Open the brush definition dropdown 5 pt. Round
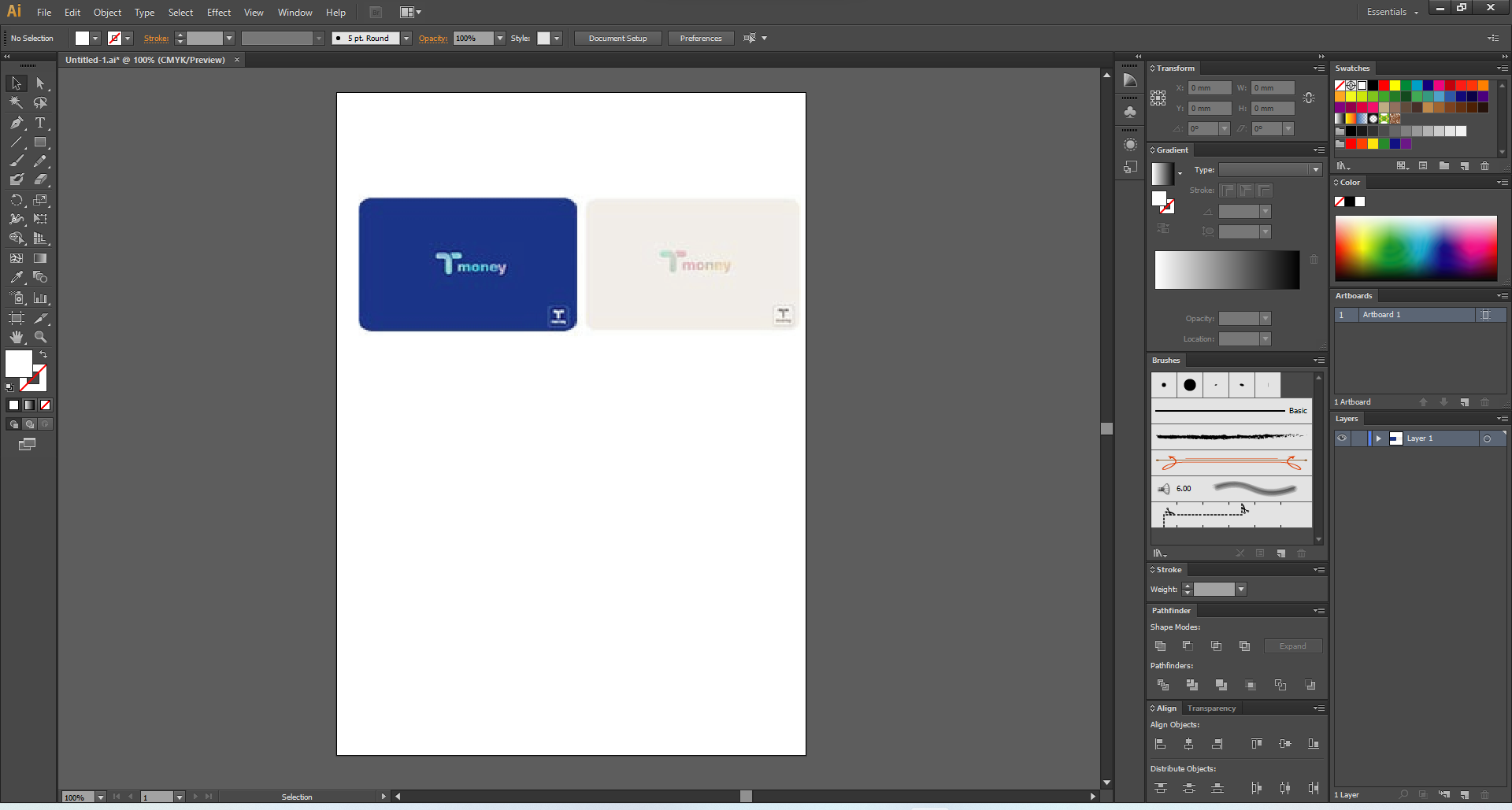Image resolution: width=1512 pixels, height=810 pixels. (406, 39)
